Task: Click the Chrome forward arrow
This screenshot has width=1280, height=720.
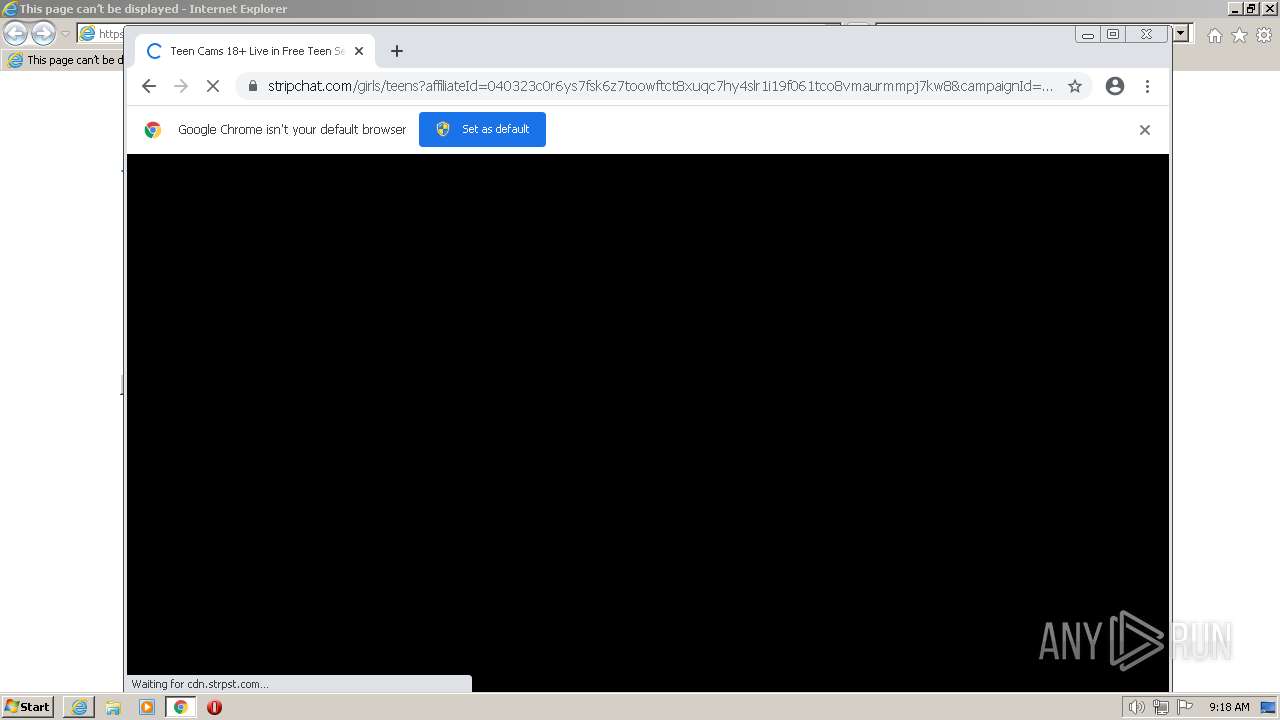Action: [x=181, y=86]
